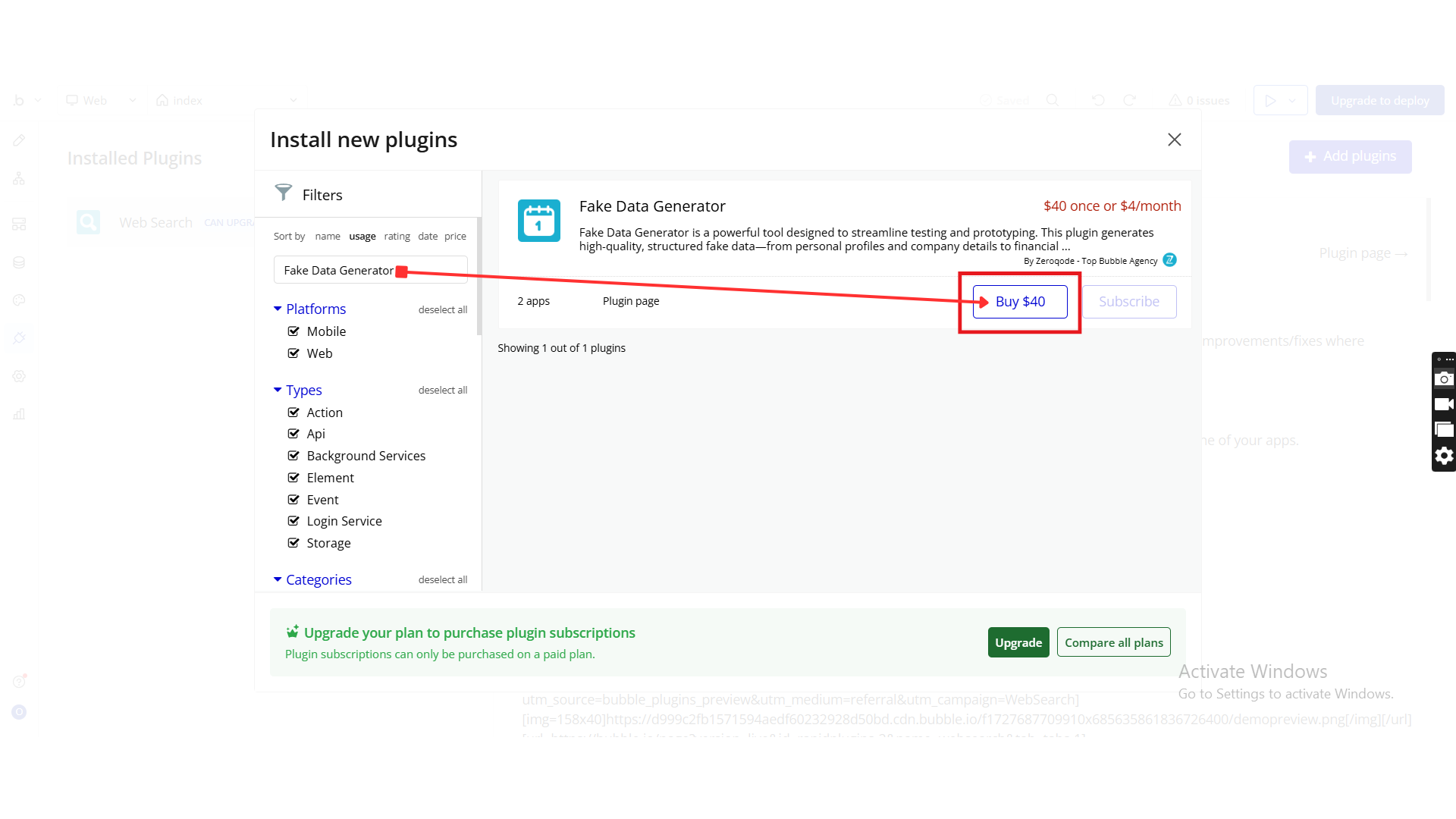This screenshot has width=1456, height=819.
Task: Close the Install new plugins dialog
Action: tap(1174, 140)
